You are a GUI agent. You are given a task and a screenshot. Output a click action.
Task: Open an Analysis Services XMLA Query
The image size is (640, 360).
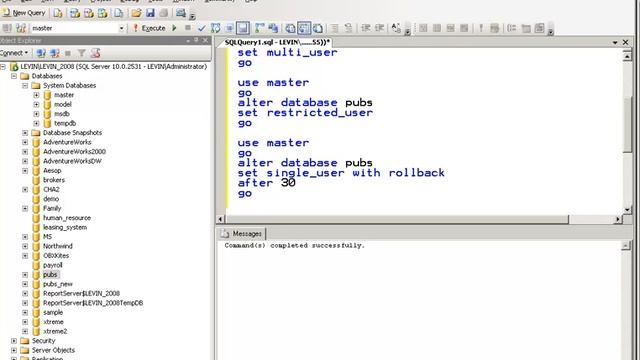coord(102,13)
